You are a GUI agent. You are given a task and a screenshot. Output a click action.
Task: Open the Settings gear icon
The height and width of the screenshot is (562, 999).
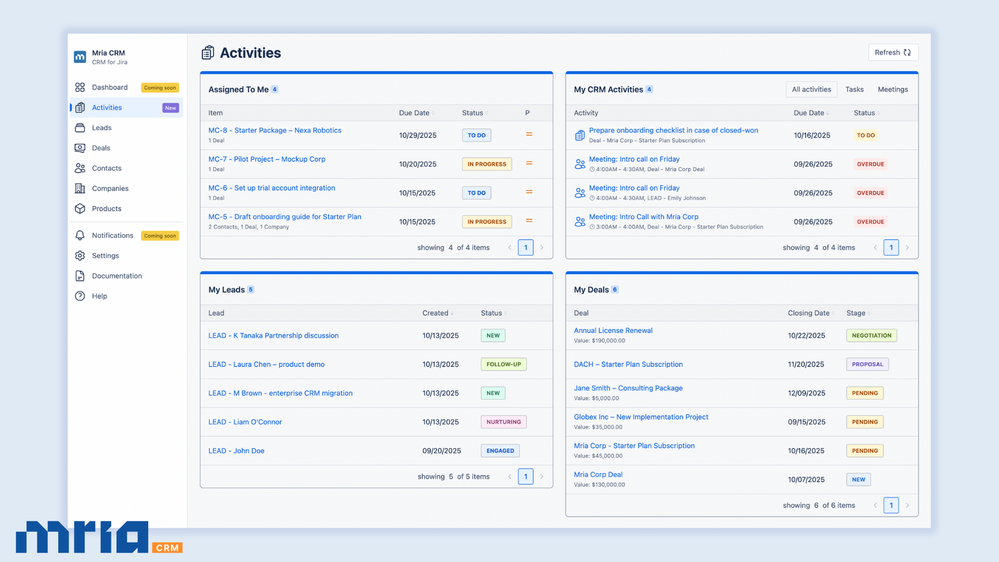[x=80, y=256]
